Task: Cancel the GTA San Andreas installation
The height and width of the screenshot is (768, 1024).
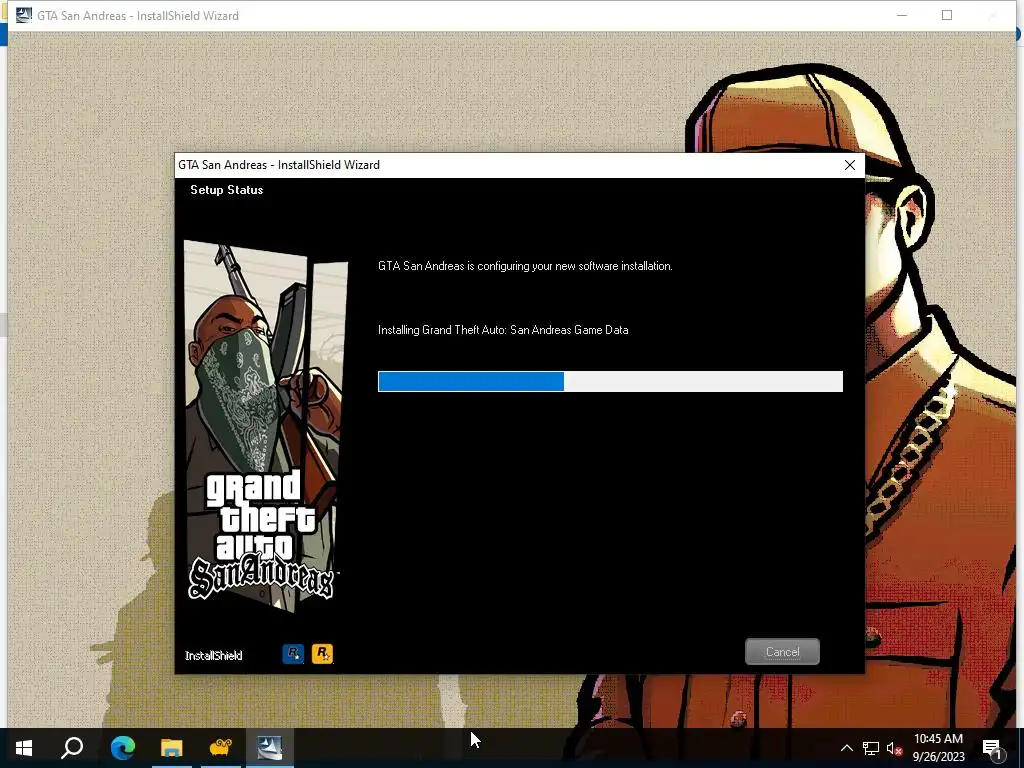Action: click(x=782, y=652)
